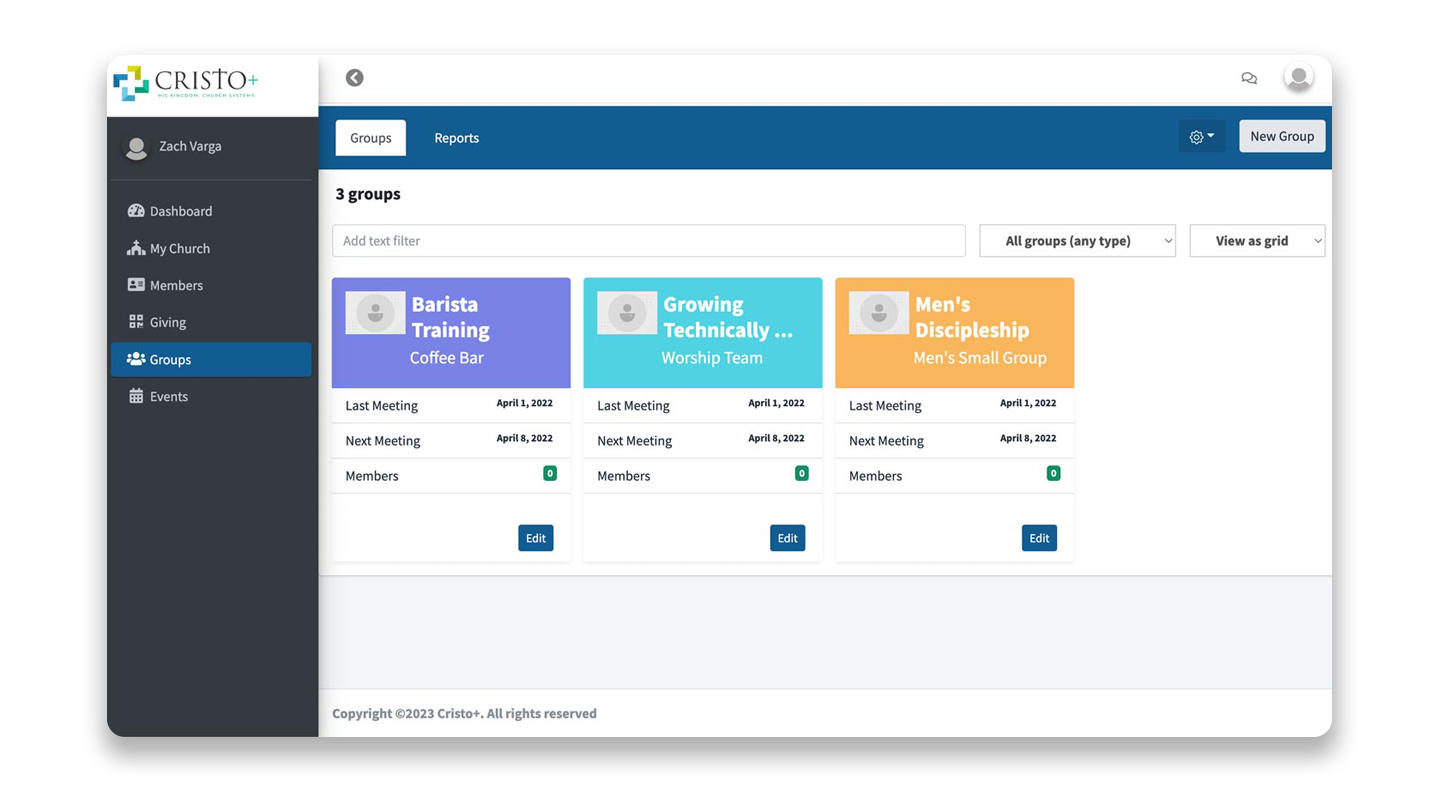This screenshot has width=1440, height=796.
Task: Click the Events calendar icon
Action: (136, 396)
